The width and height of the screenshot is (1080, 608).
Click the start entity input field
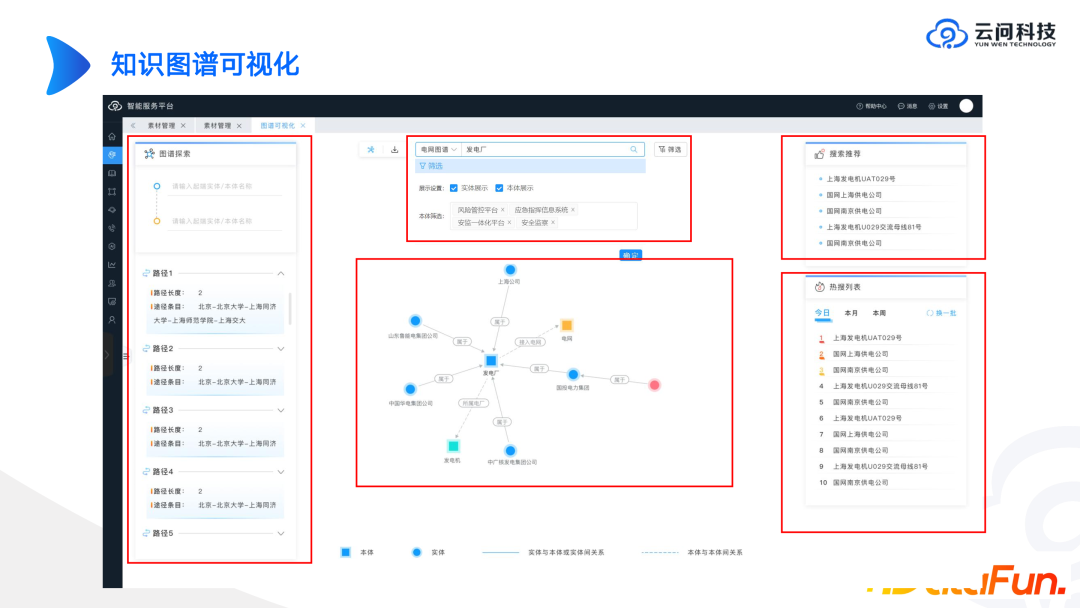pos(226,187)
